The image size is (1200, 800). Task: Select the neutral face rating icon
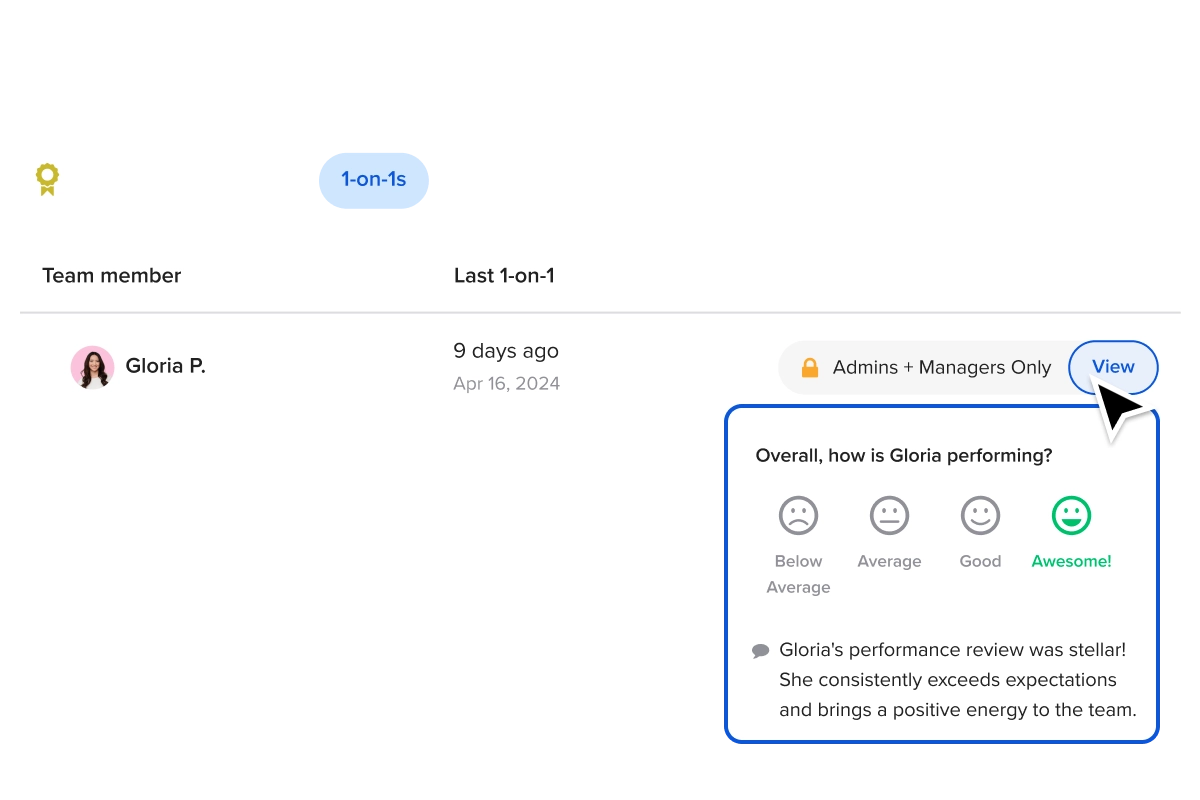coord(889,516)
